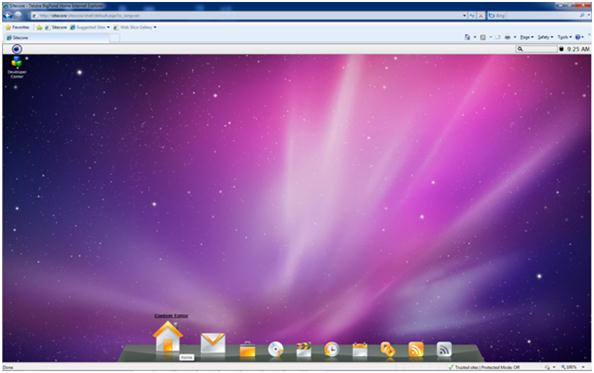Viewport: 594px width, 373px height.
Task: Click the 9:25 AM clock display
Action: [x=578, y=49]
